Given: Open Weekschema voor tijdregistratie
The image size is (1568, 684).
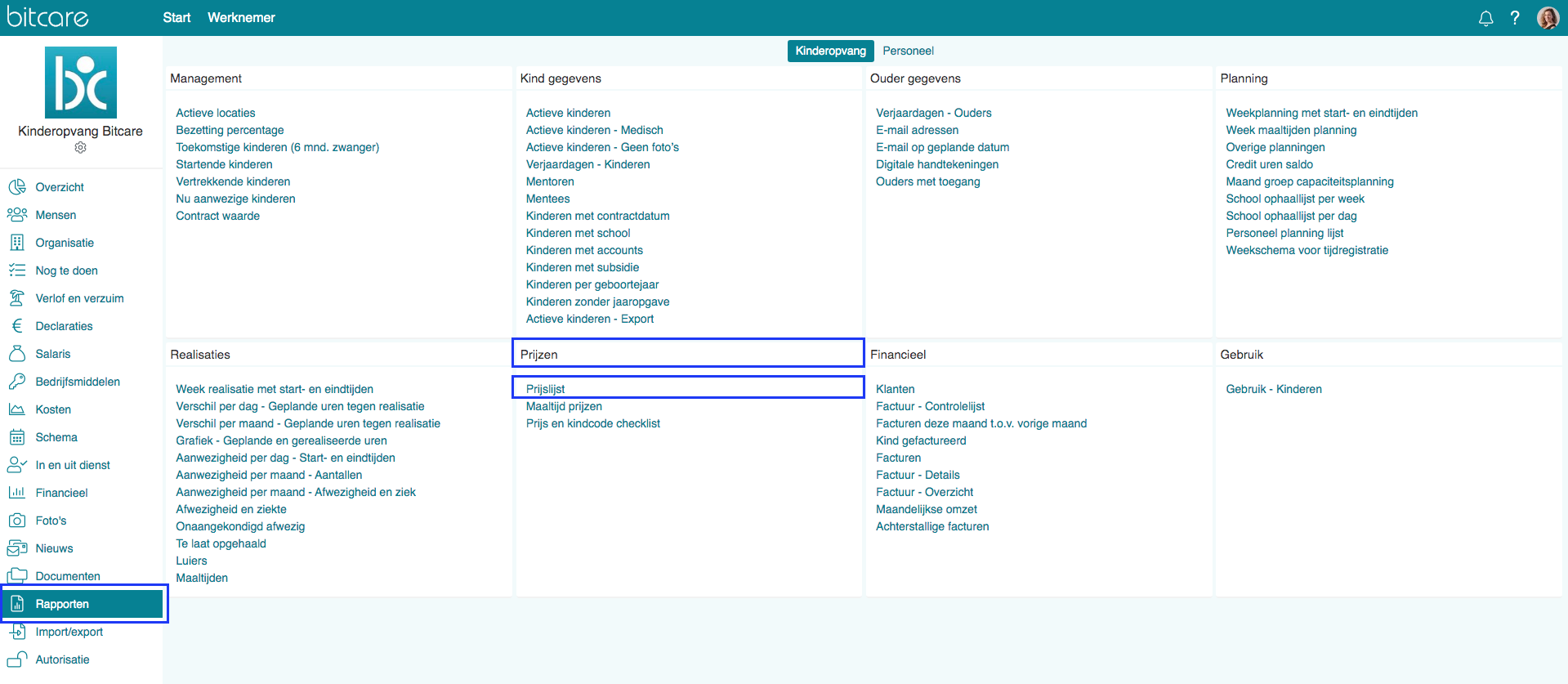Looking at the screenshot, I should point(1307,250).
